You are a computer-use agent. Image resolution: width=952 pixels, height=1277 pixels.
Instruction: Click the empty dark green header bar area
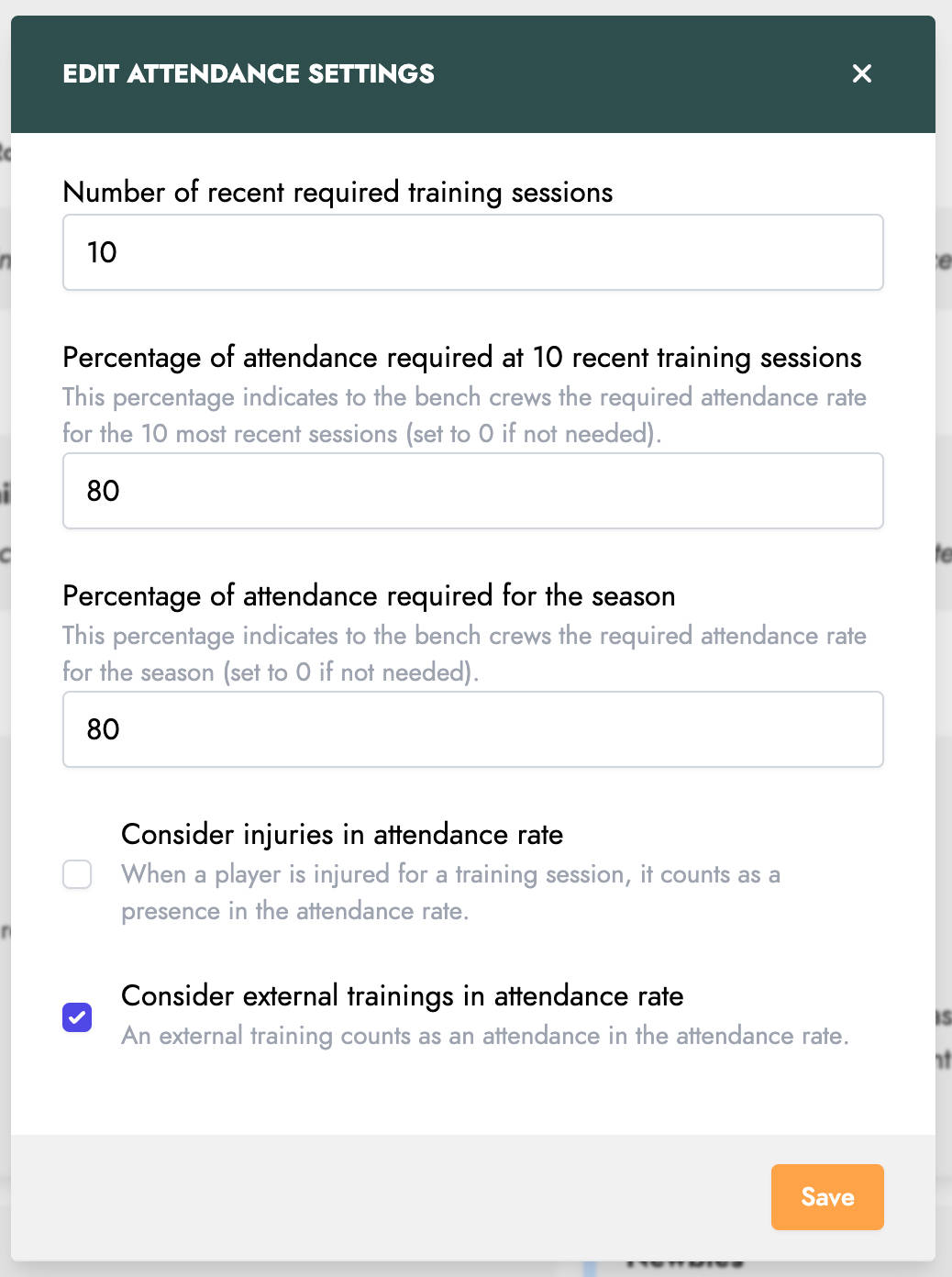642,73
